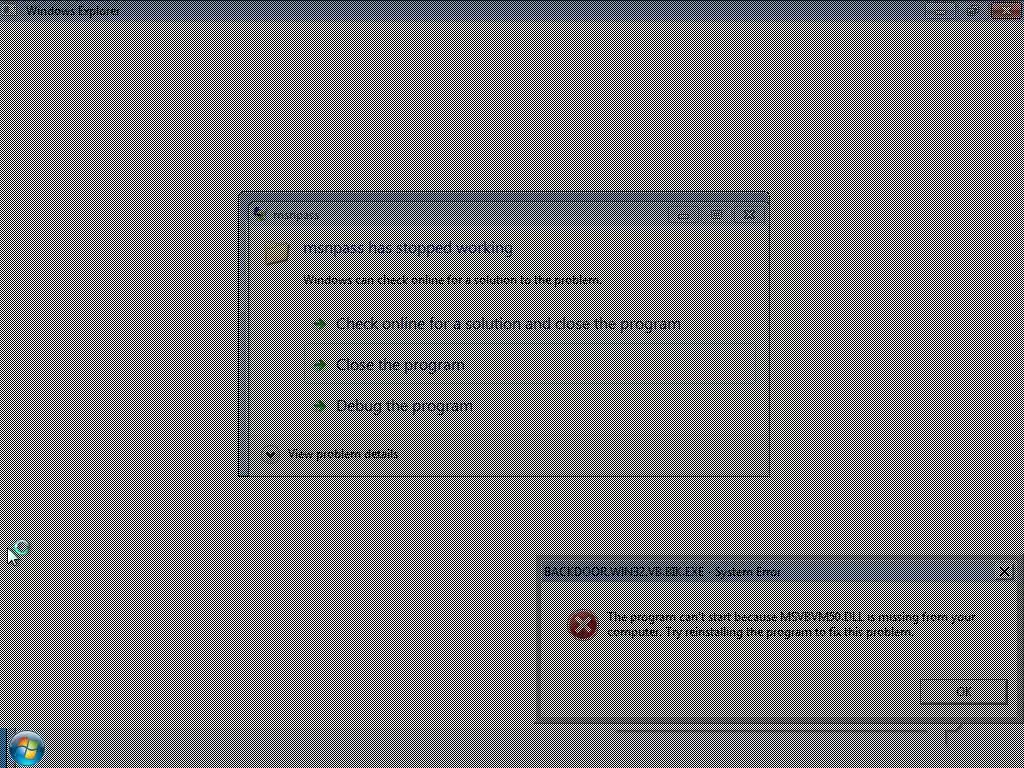
Task: Close the Windows Explorer window
Action: 1006,10
